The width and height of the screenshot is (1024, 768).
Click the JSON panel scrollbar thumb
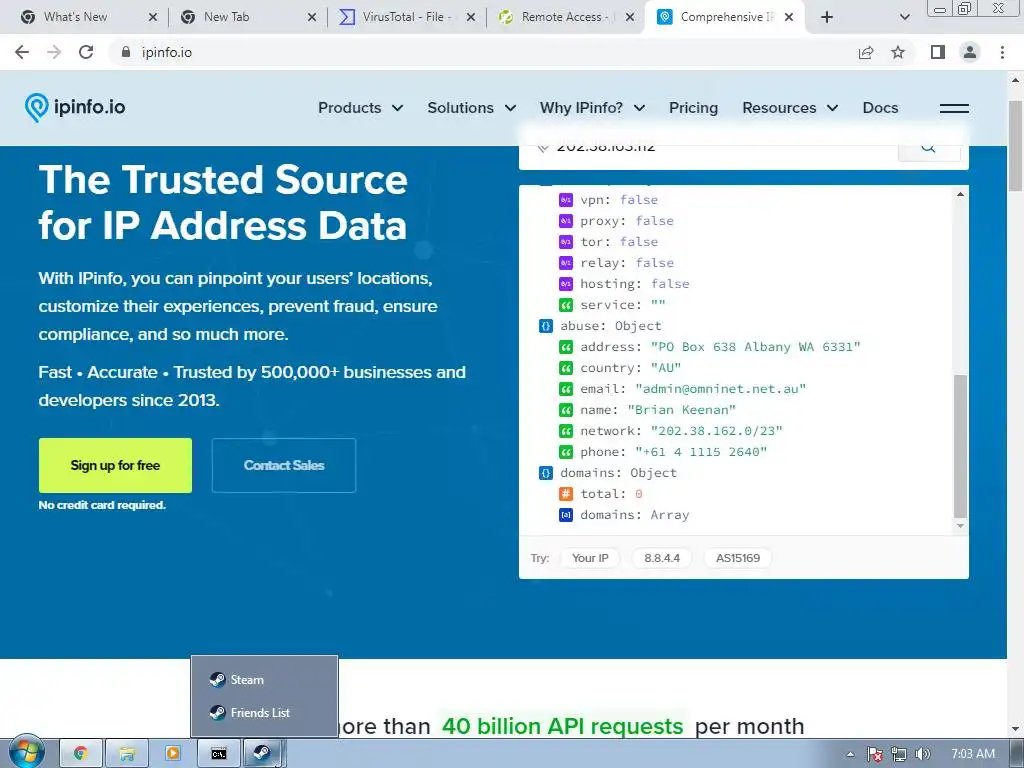point(960,446)
